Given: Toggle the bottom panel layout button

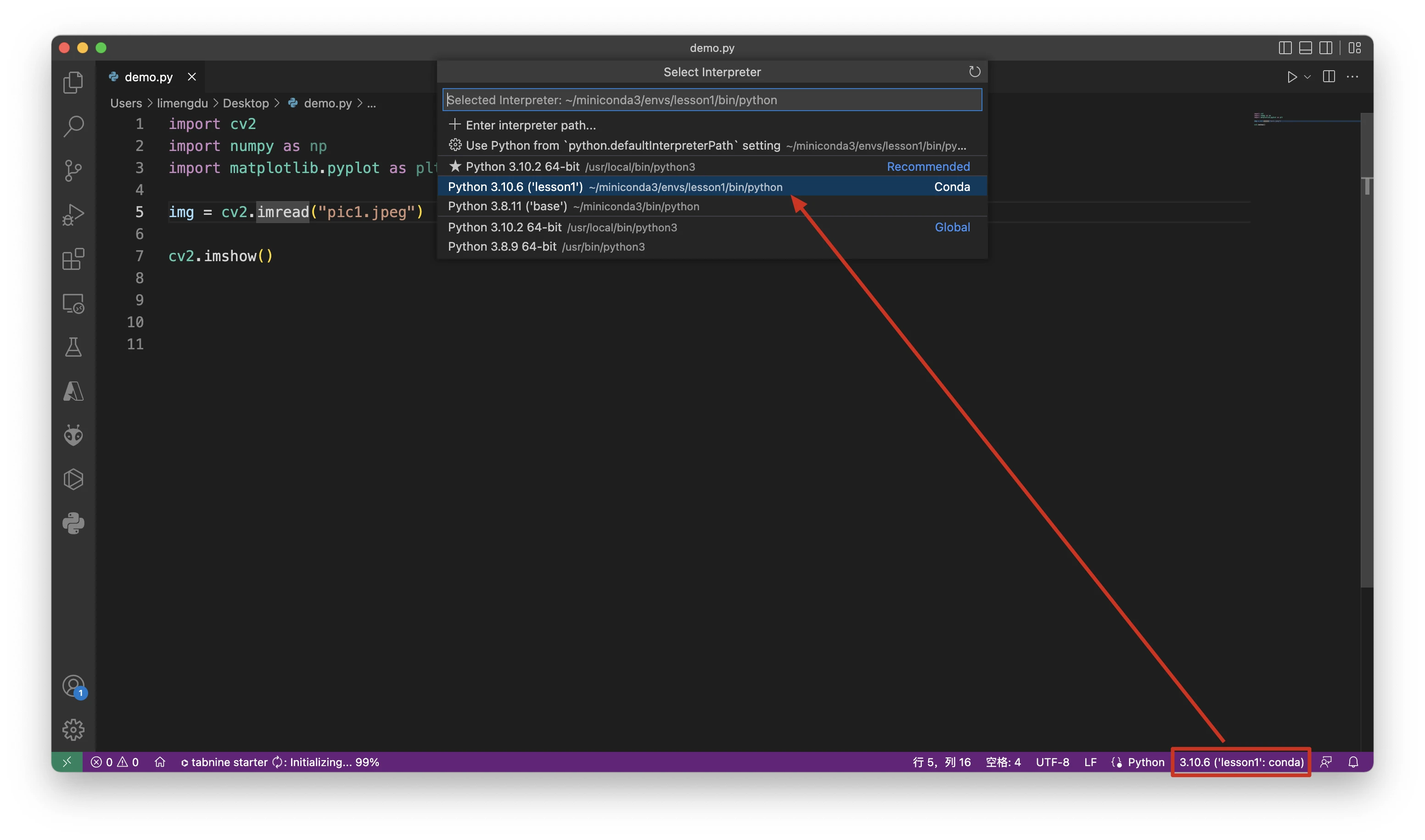Looking at the screenshot, I should [x=1305, y=48].
